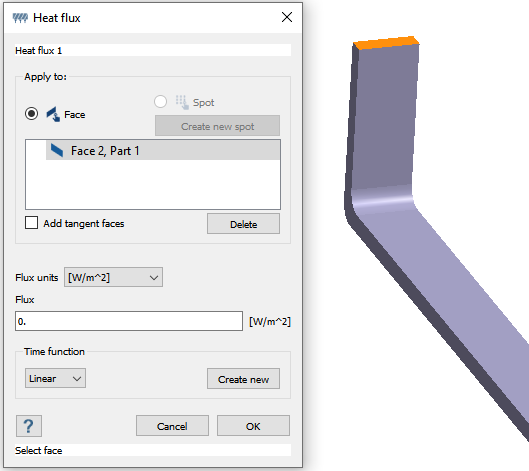This screenshot has height=471, width=529.
Task: Click the Flux value input field
Action: 129,321
